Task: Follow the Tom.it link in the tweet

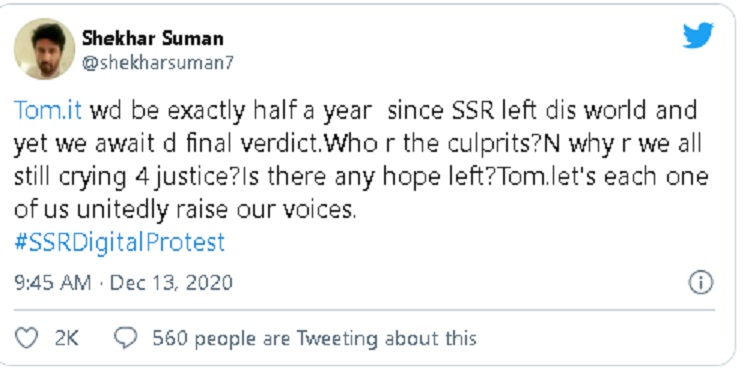Action: coord(48,110)
